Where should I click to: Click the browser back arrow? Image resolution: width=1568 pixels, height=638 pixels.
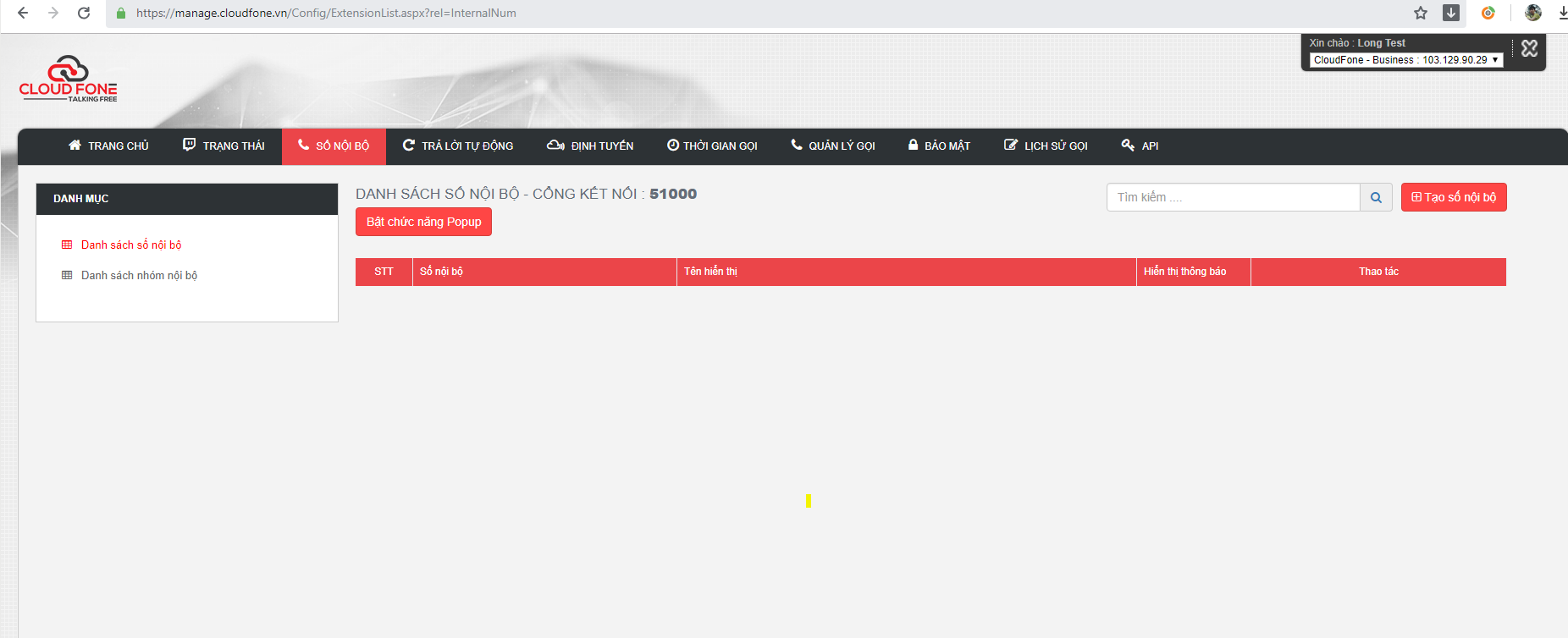(x=23, y=13)
